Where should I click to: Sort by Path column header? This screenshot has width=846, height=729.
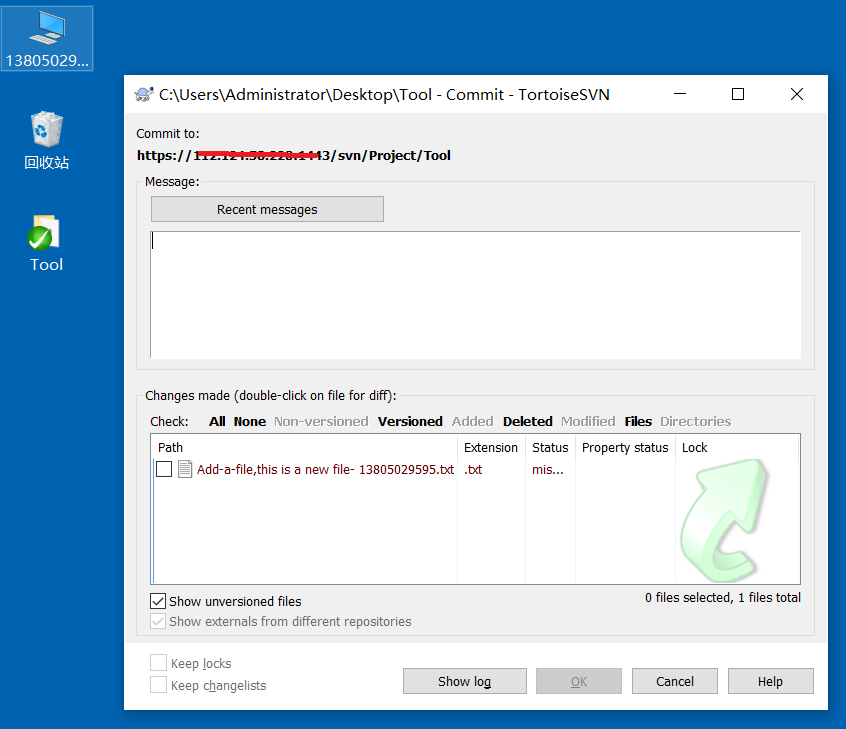coord(305,447)
